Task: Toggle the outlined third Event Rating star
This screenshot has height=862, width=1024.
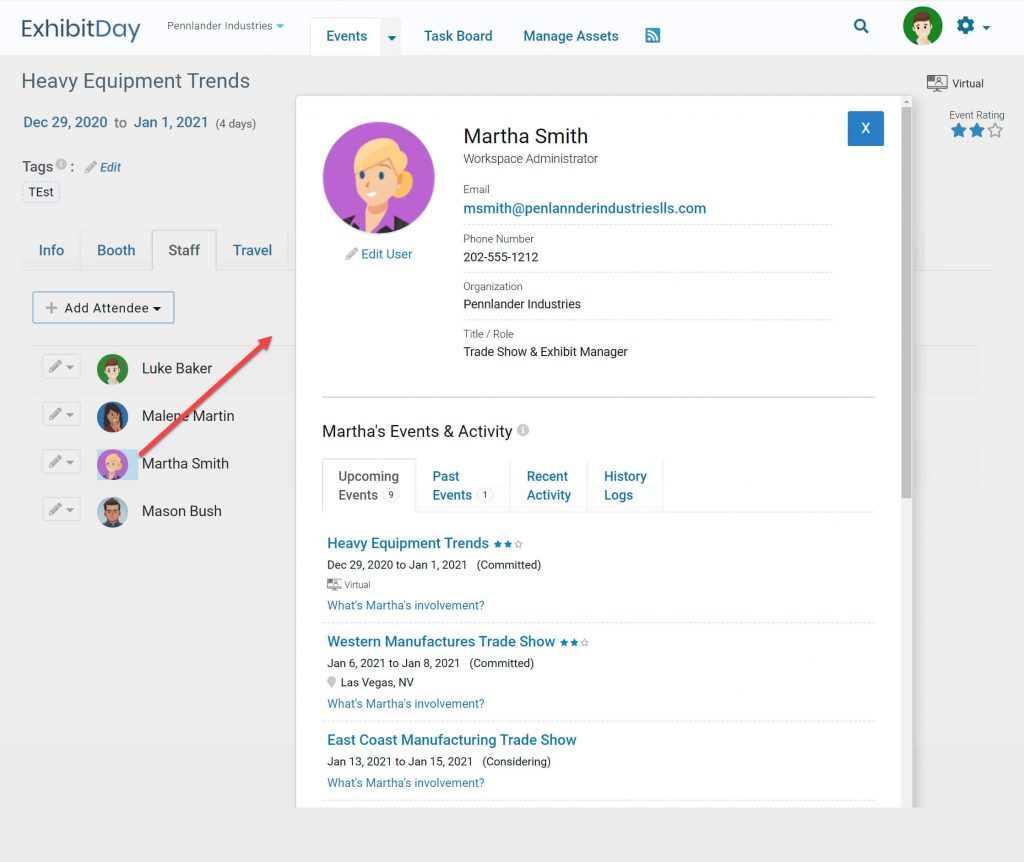Action: [x=996, y=128]
